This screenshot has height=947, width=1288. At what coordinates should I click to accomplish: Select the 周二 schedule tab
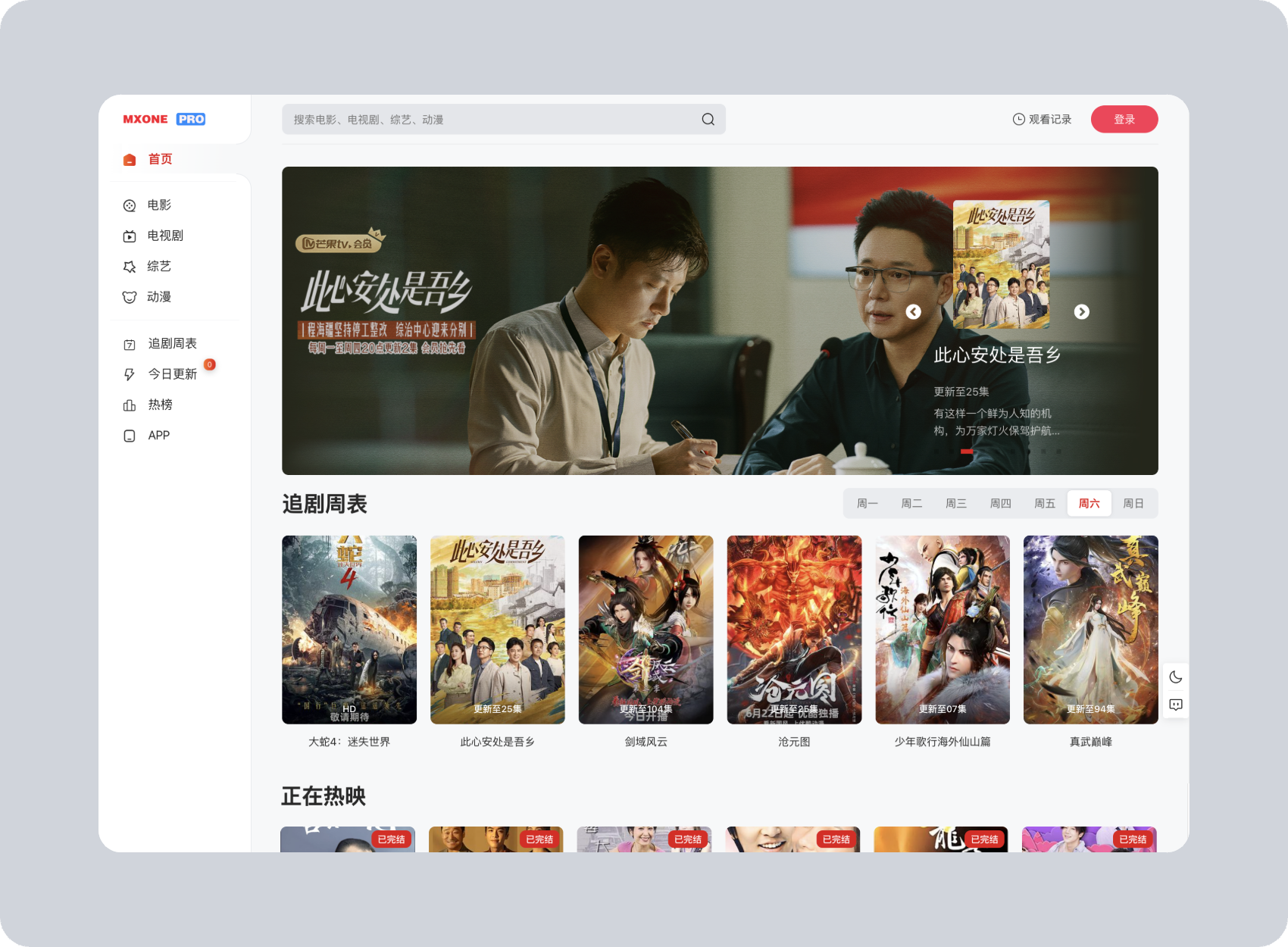coord(911,504)
